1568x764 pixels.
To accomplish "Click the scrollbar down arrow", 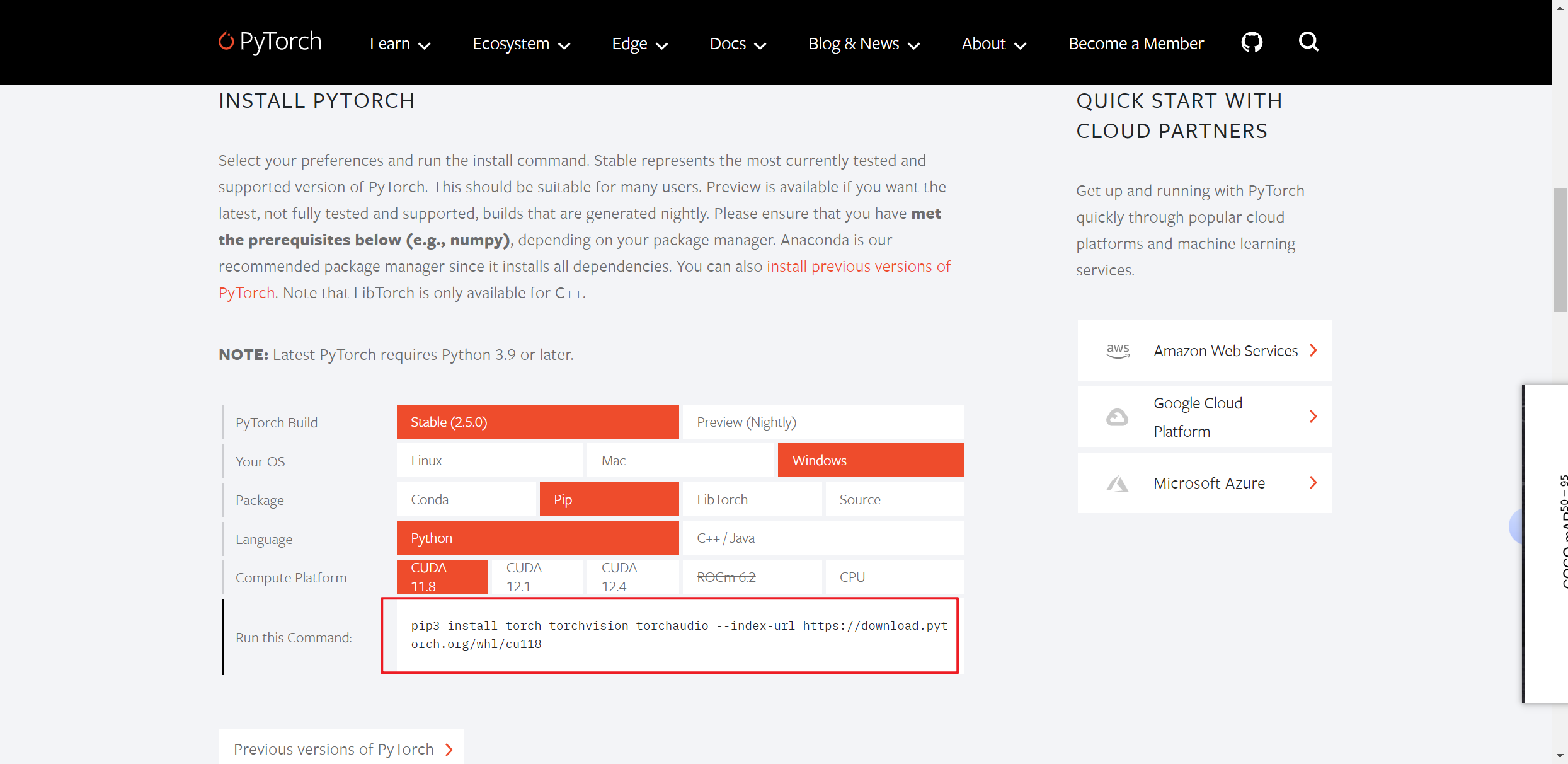I will (x=1560, y=755).
